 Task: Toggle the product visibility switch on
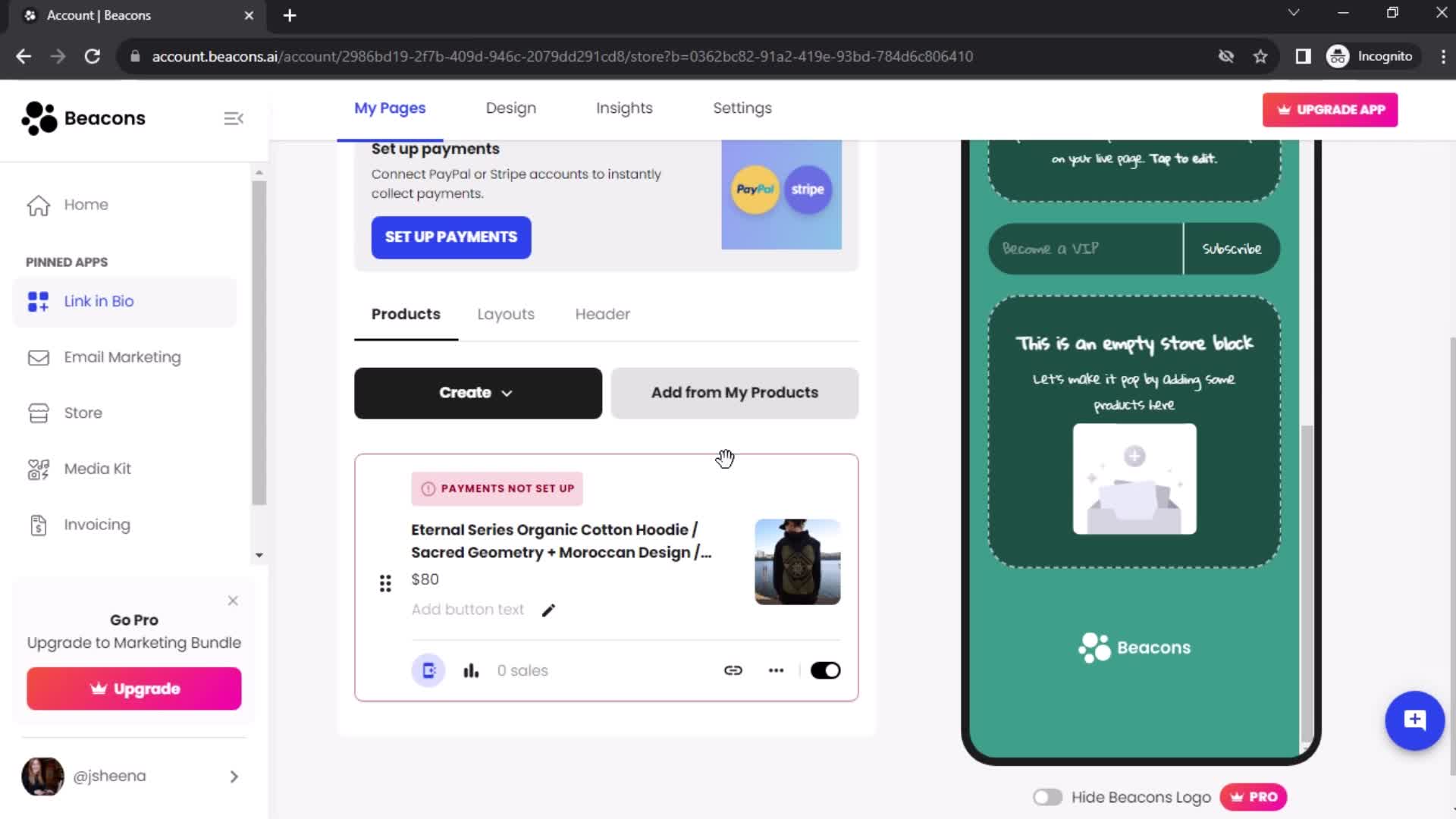[826, 670]
